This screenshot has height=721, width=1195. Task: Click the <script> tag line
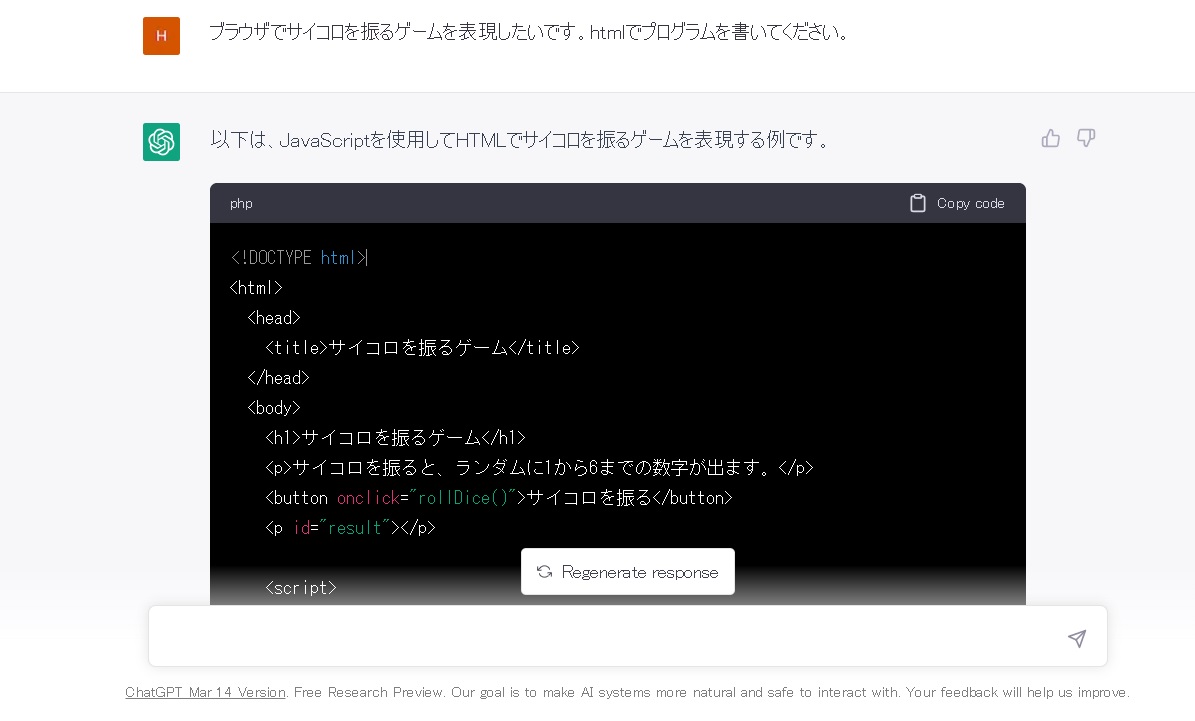300,588
